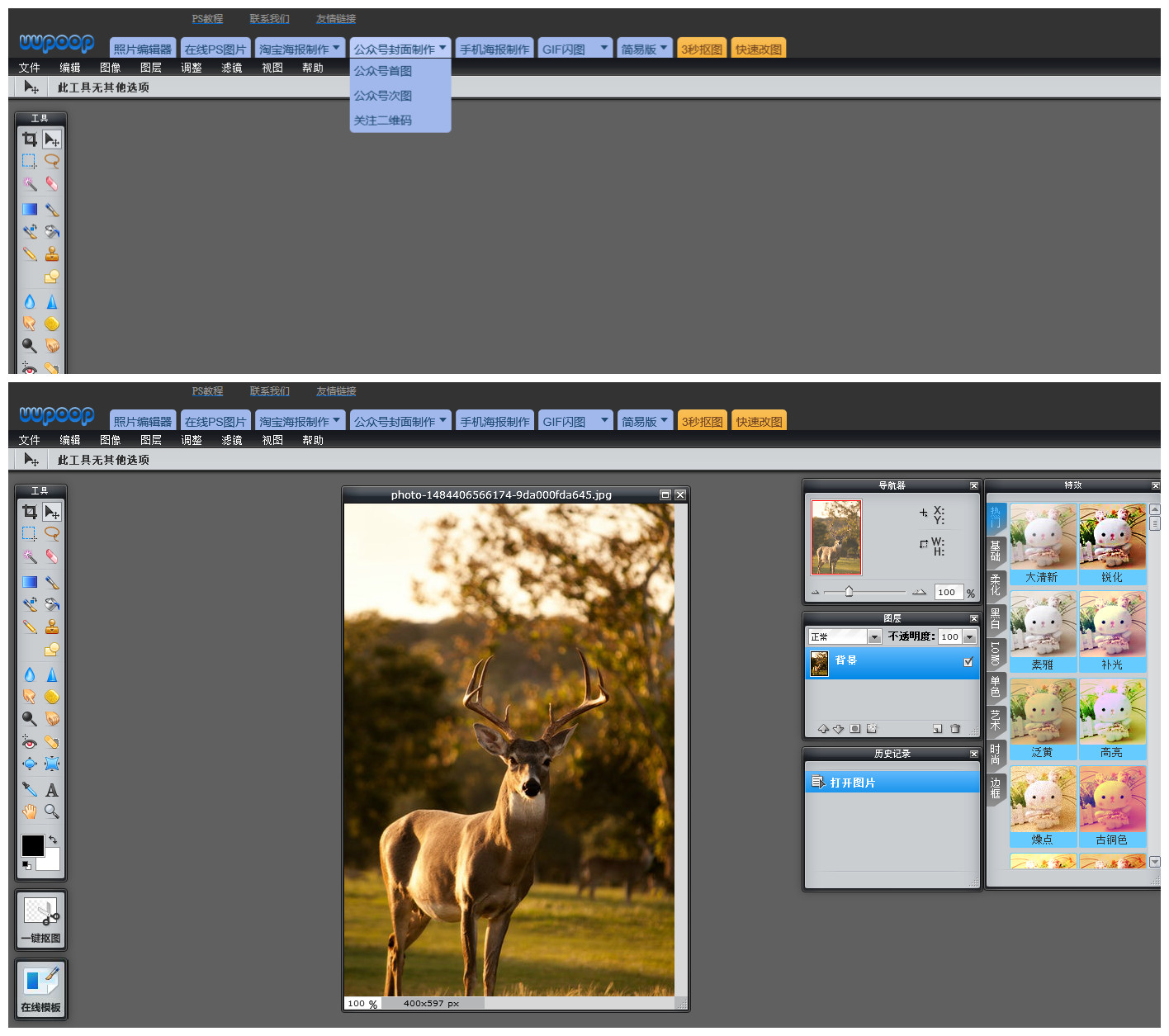Close the 导航器 navigator panel
This screenshot has height=1036, width=1169.
tap(974, 485)
